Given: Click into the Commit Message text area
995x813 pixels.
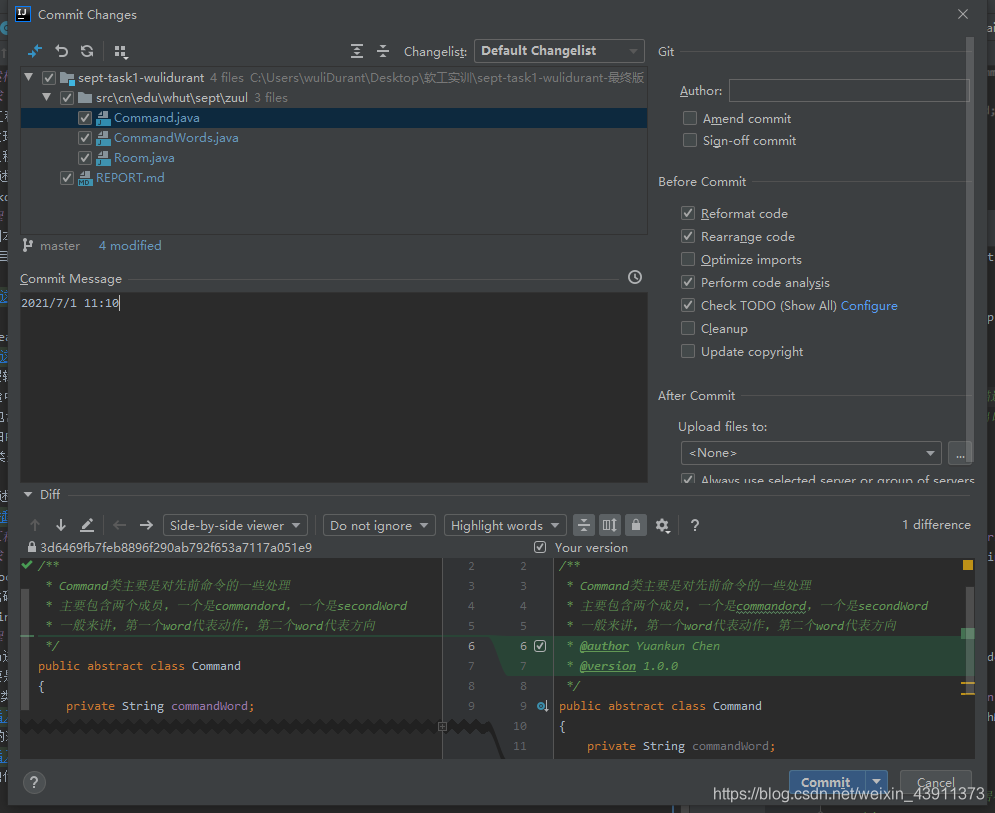Looking at the screenshot, I should [x=334, y=387].
